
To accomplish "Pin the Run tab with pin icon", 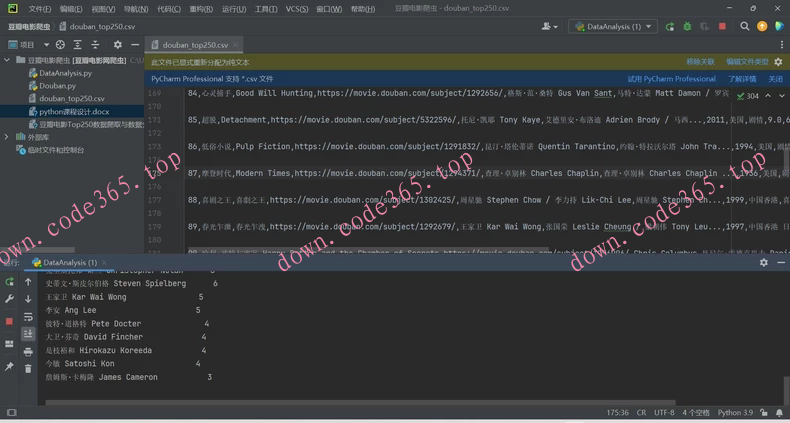I will click(x=10, y=368).
